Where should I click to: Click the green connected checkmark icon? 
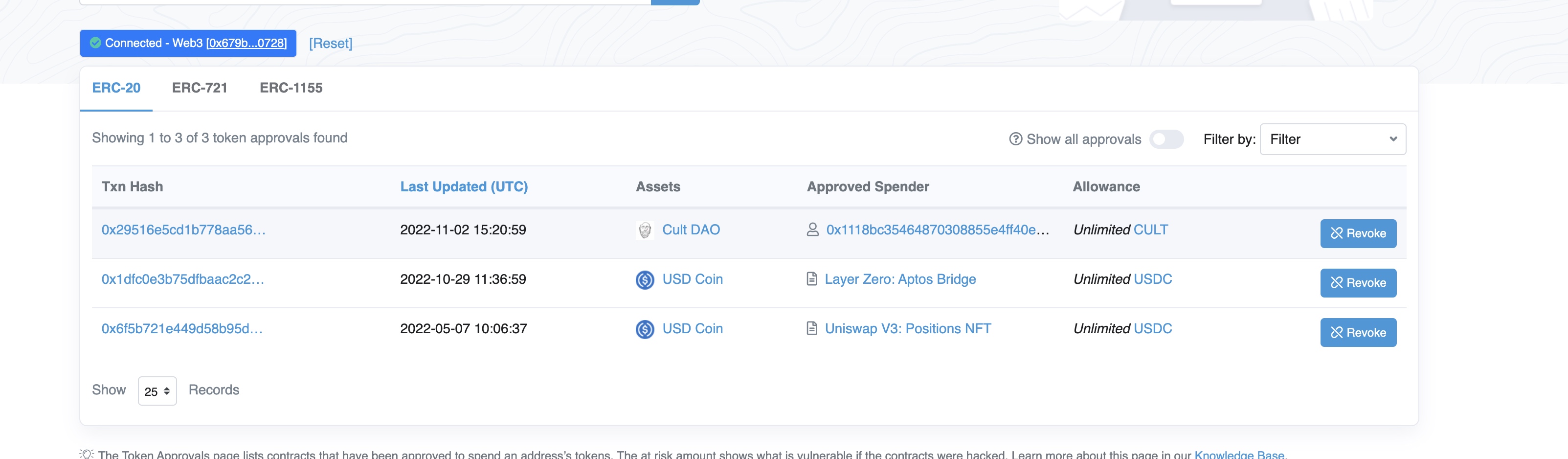pyautogui.click(x=95, y=43)
